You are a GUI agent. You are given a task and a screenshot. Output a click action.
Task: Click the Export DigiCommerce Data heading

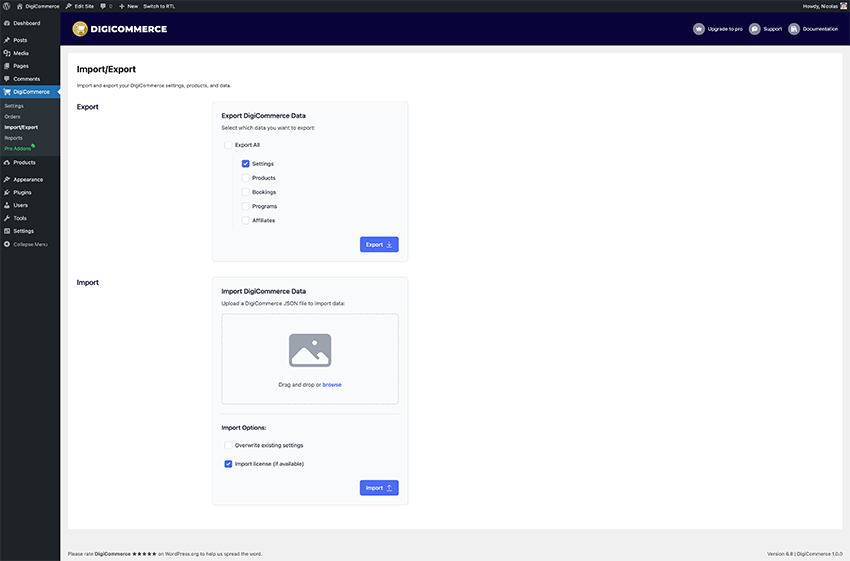point(263,115)
